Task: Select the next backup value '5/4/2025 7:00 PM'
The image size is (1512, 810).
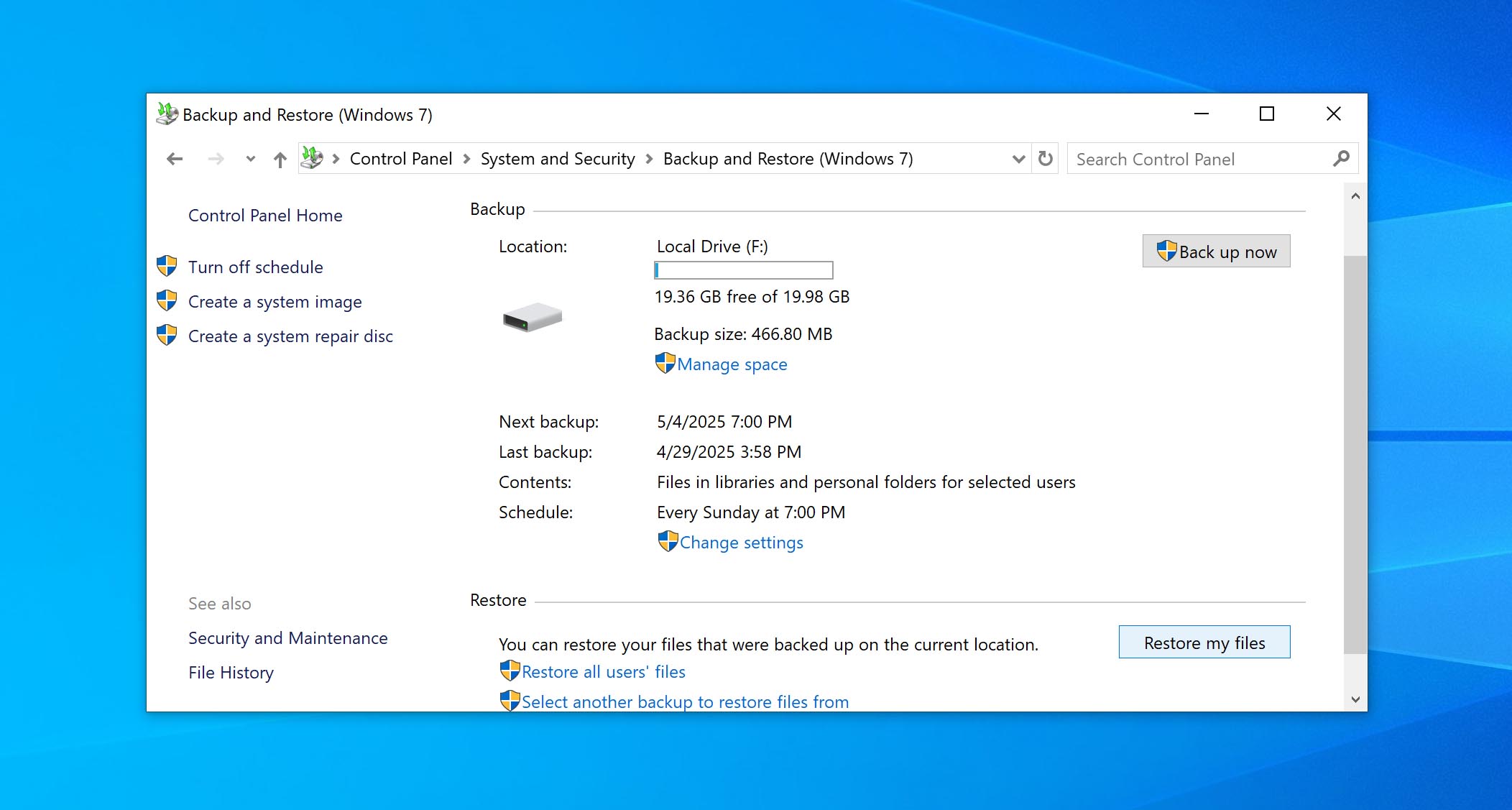Action: pos(724,422)
